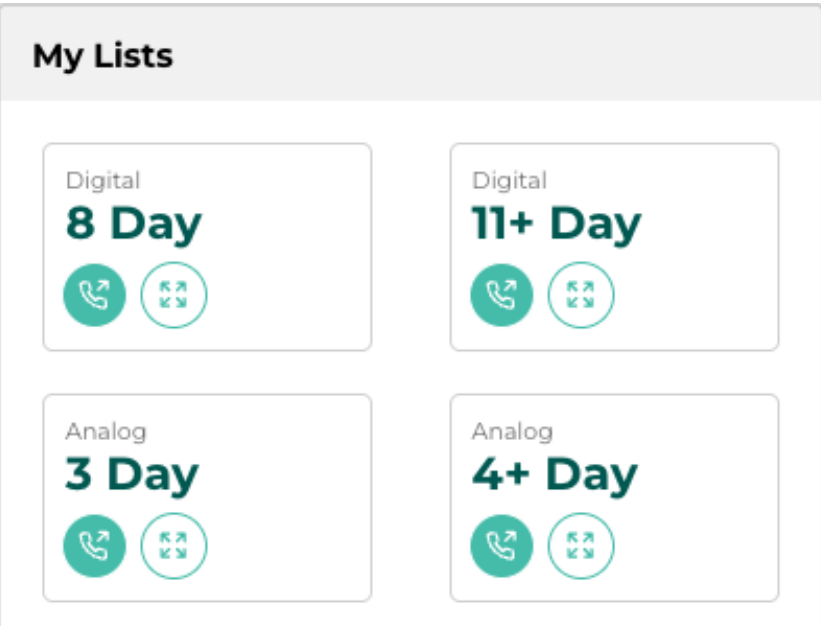
Task: Click the Analog label above 4+ Day
Action: click(x=512, y=432)
